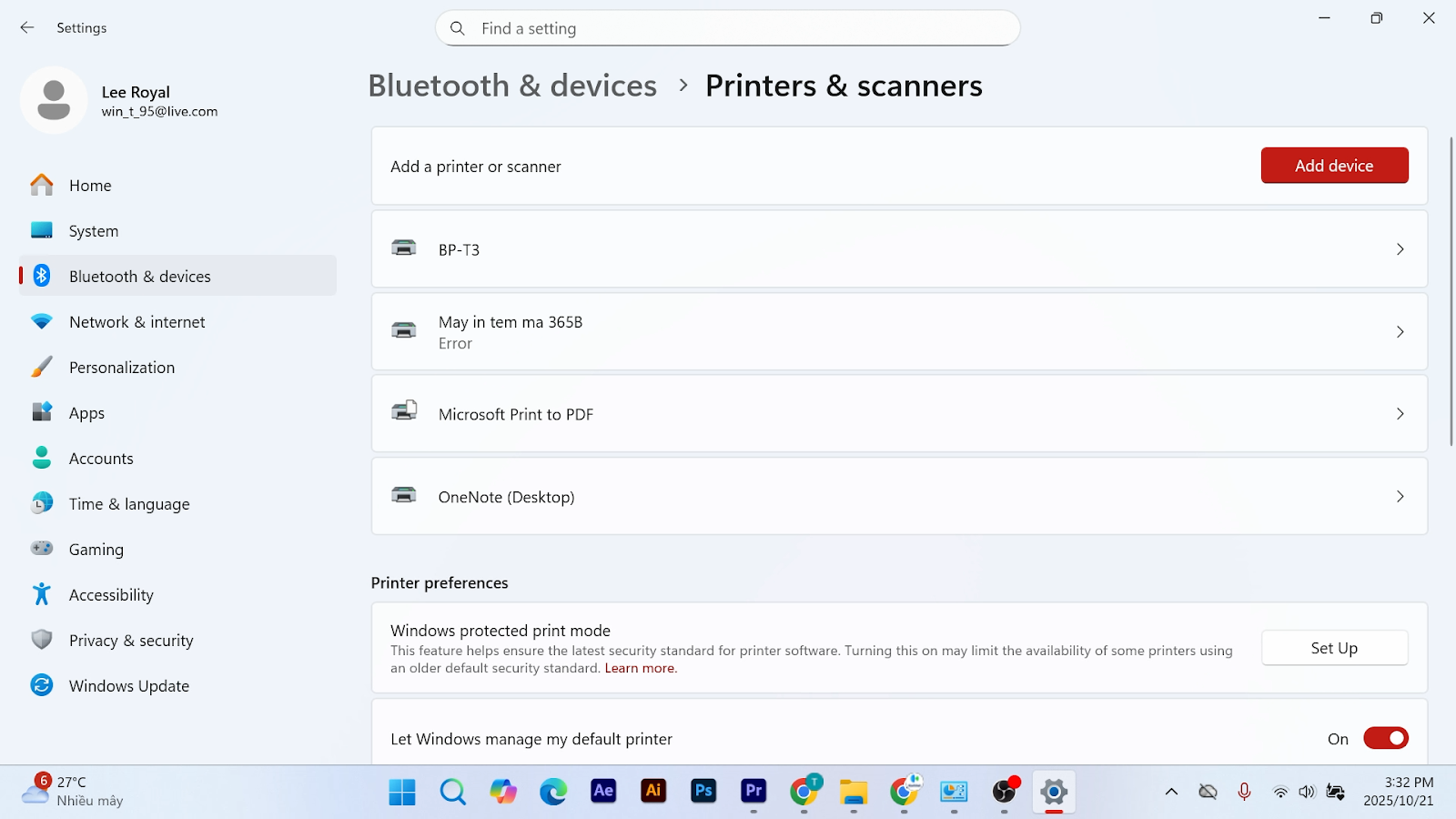Click the Accessibility figure icon in sidebar
This screenshot has height=819, width=1456.
click(x=42, y=594)
